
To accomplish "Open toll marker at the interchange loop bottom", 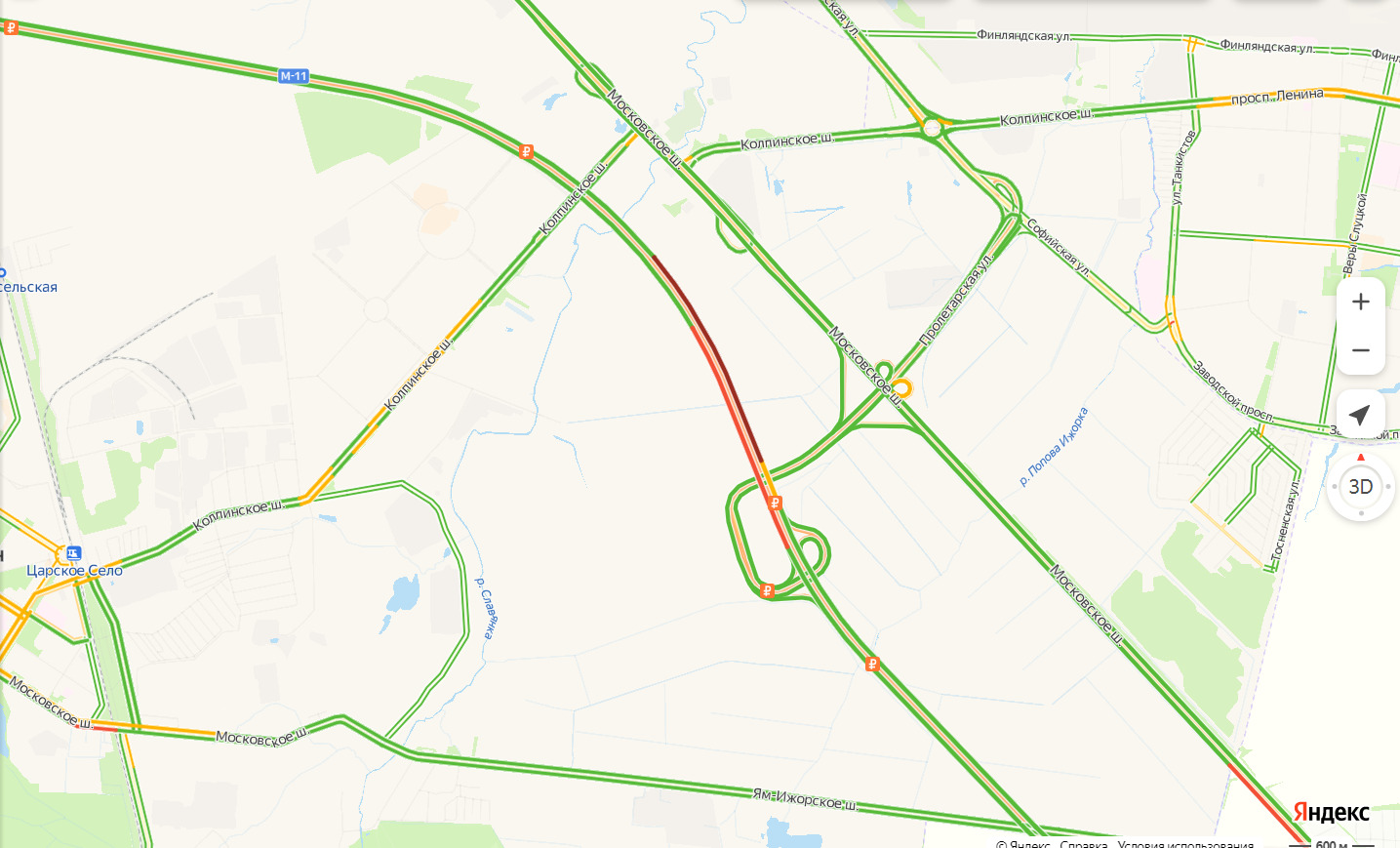I will pyautogui.click(x=767, y=590).
